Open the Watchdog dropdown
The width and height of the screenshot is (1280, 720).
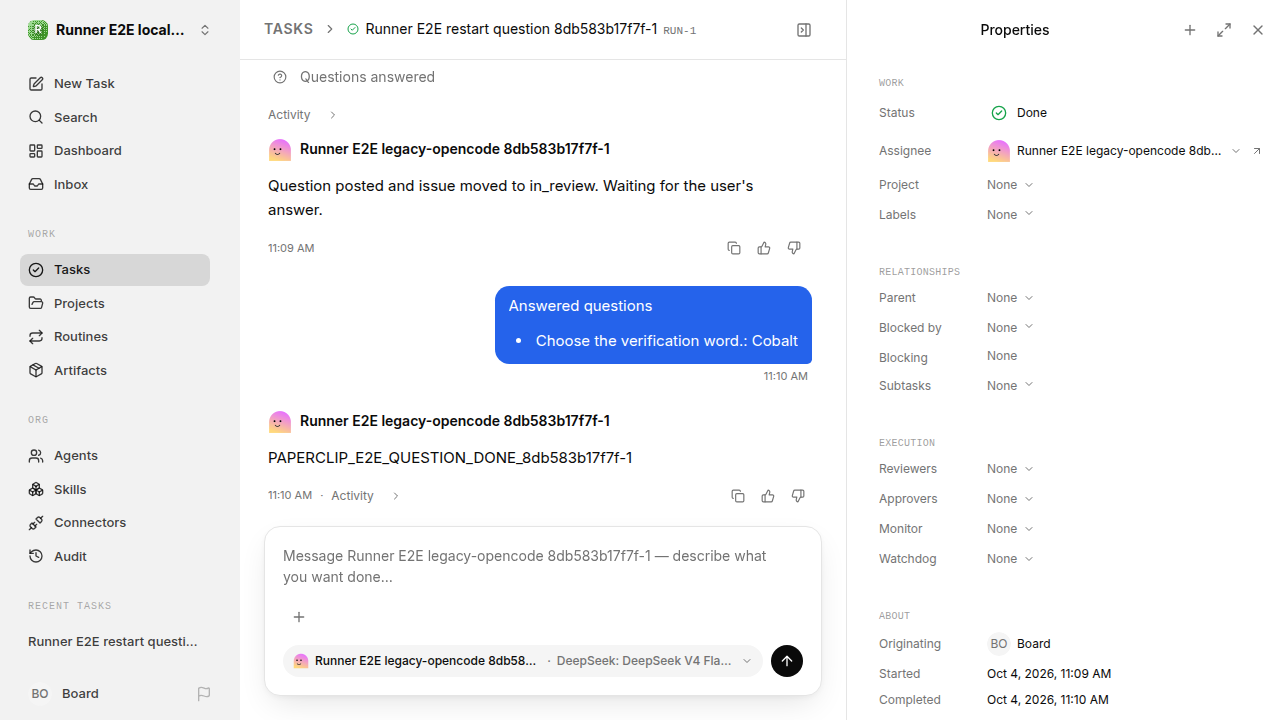[1010, 559]
